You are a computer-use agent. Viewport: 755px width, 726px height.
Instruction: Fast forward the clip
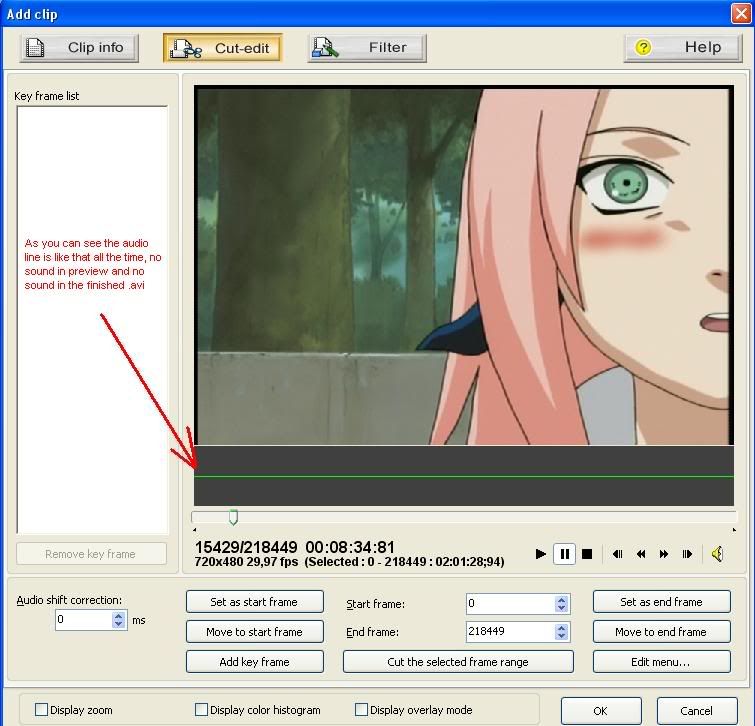pos(664,554)
